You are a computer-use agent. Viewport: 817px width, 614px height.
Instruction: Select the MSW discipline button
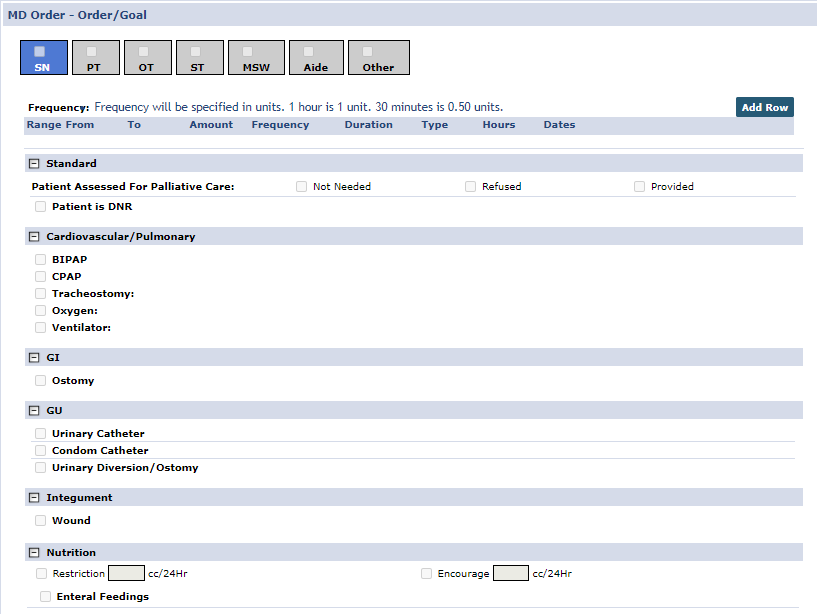click(256, 57)
